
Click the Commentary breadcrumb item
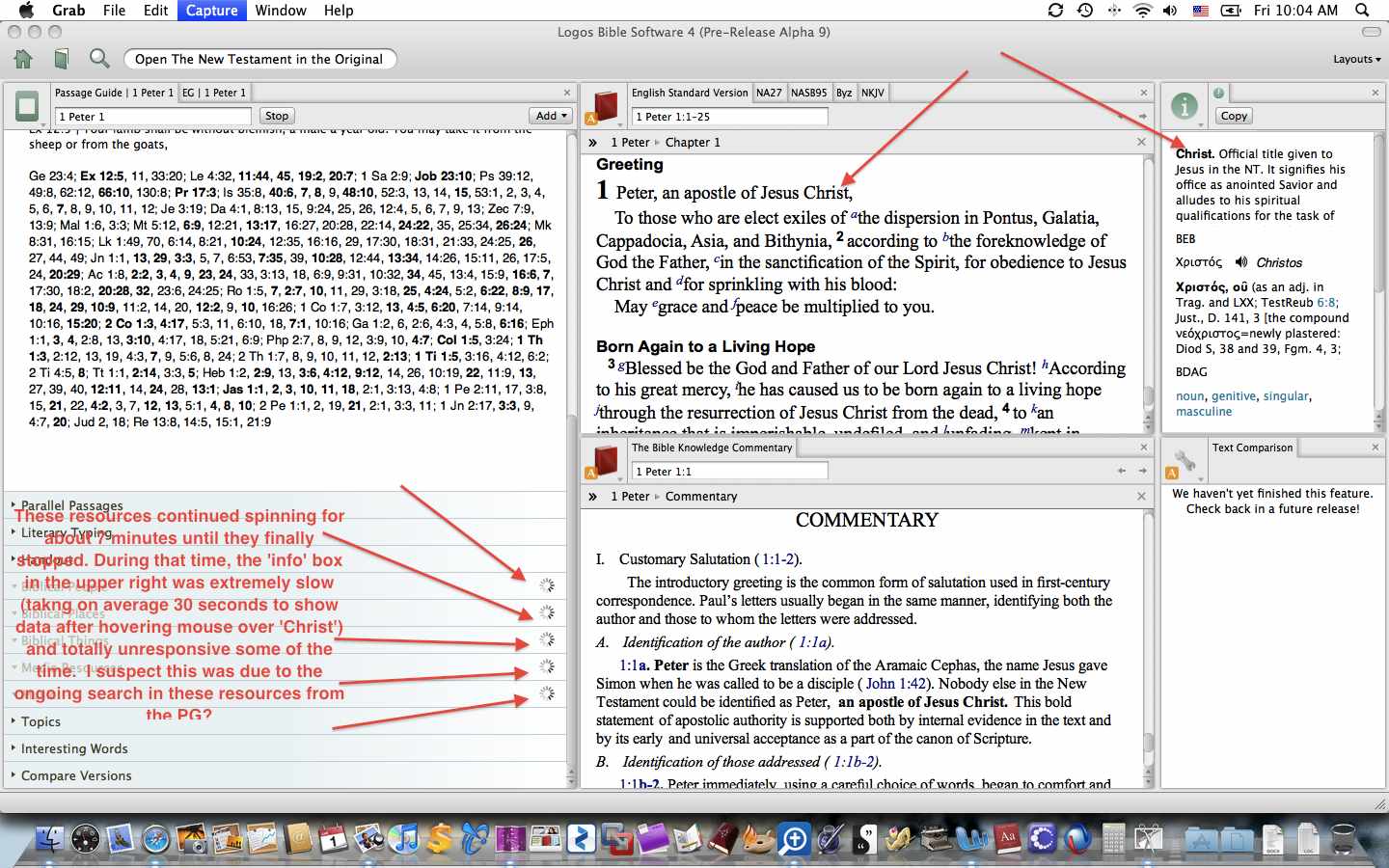click(701, 496)
